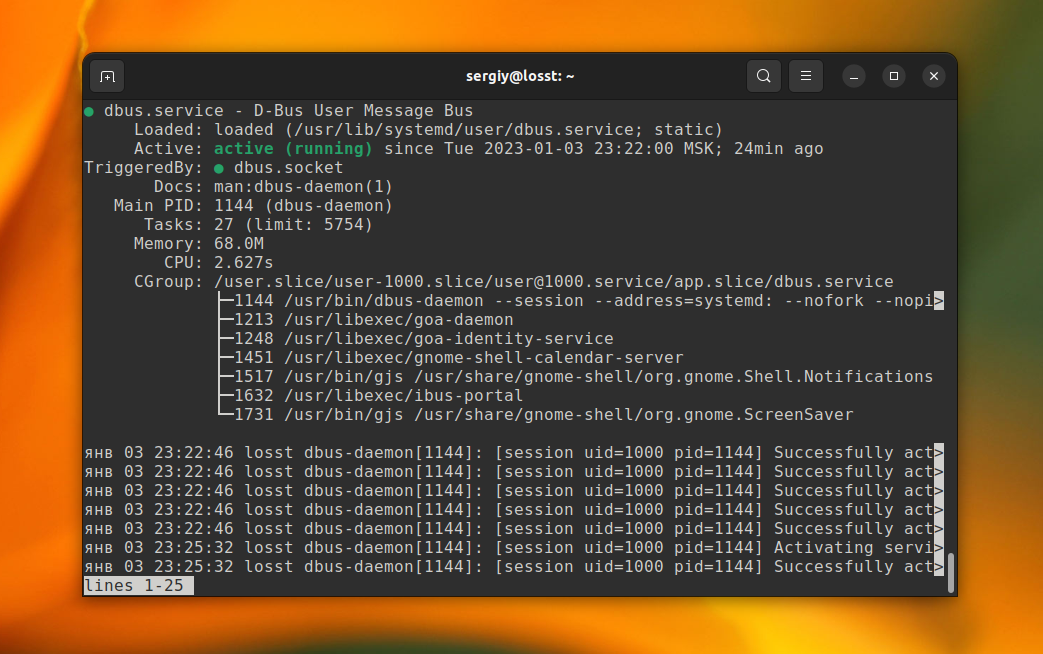Click the green dot next to dbus.socket

coord(219,167)
